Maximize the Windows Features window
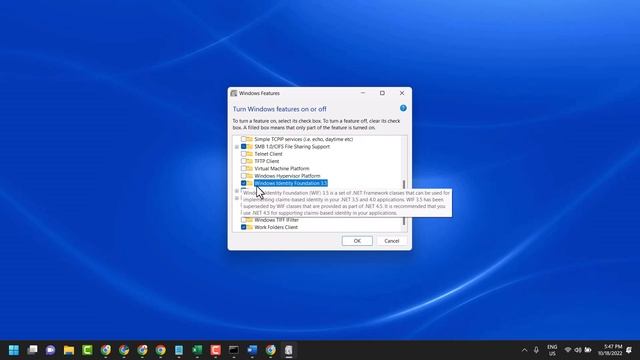 (x=382, y=93)
